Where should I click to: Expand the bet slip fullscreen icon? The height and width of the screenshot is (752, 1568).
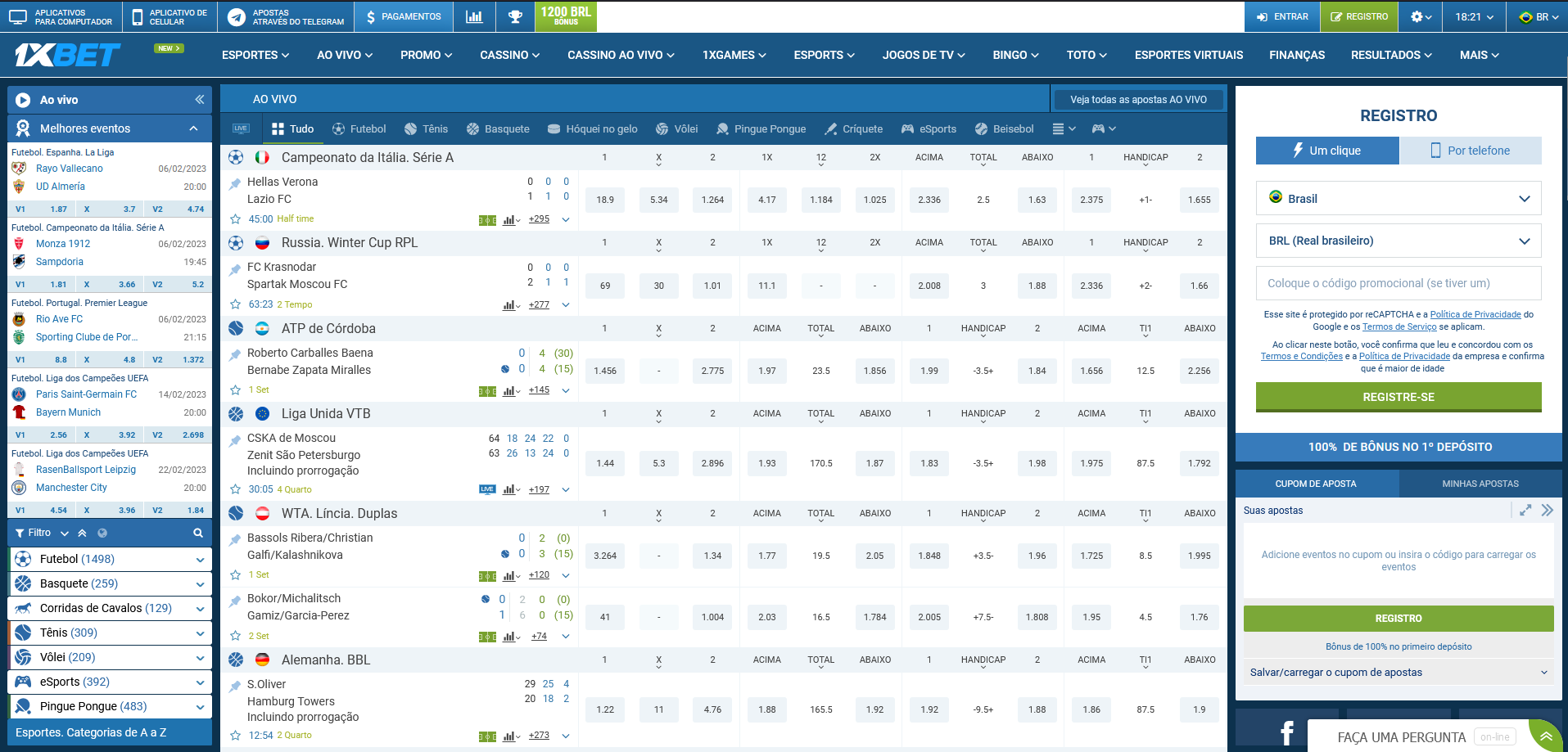tap(1525, 511)
